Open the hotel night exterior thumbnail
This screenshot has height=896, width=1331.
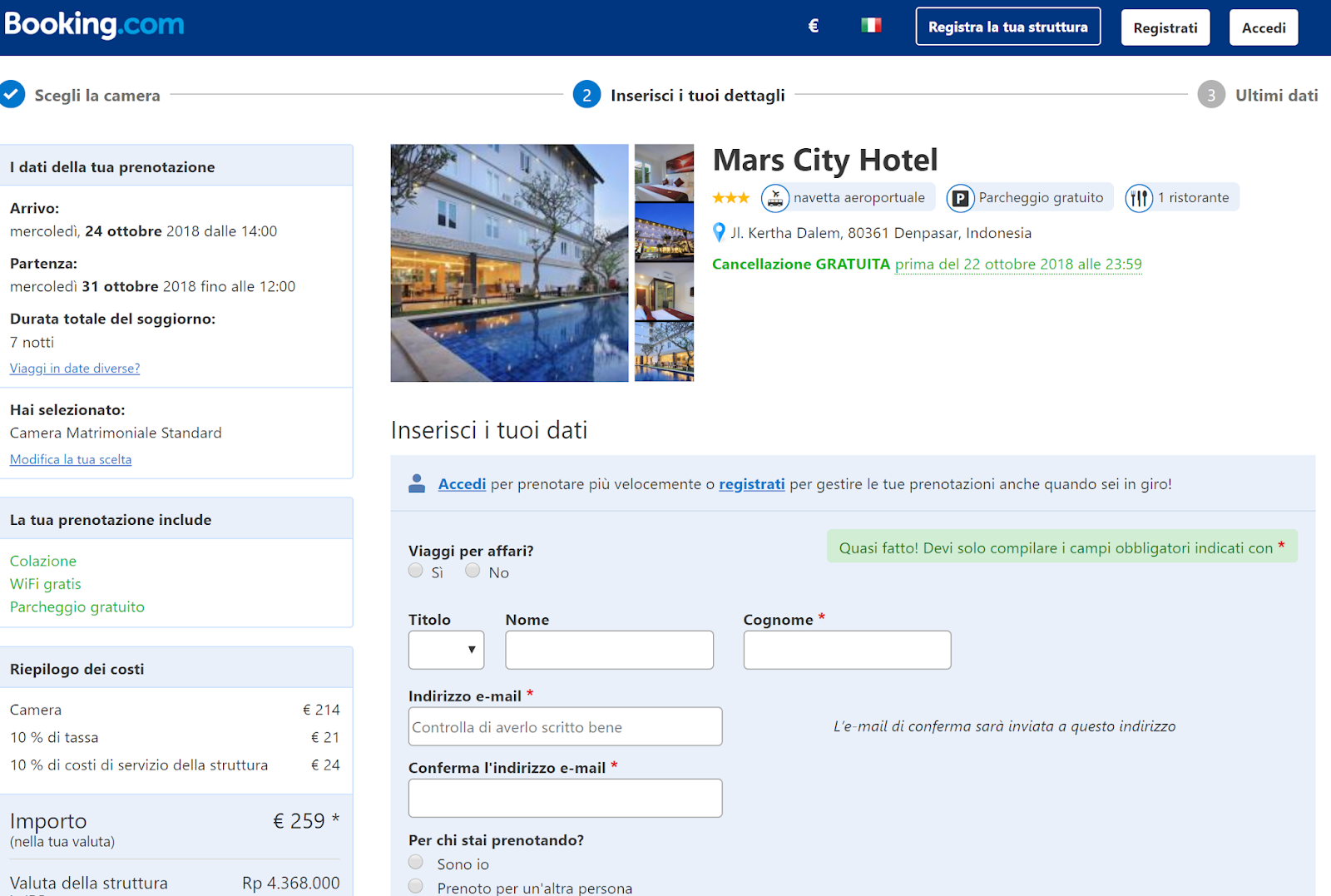coord(664,233)
